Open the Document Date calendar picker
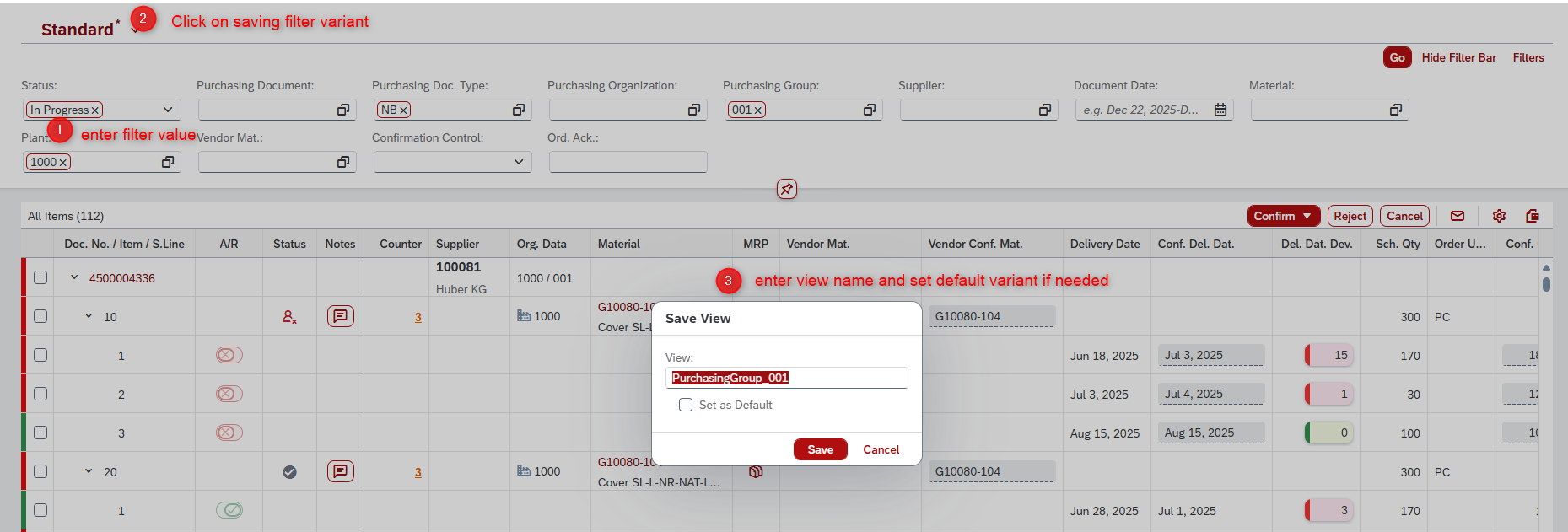The width and height of the screenshot is (1568, 532). (x=1220, y=110)
